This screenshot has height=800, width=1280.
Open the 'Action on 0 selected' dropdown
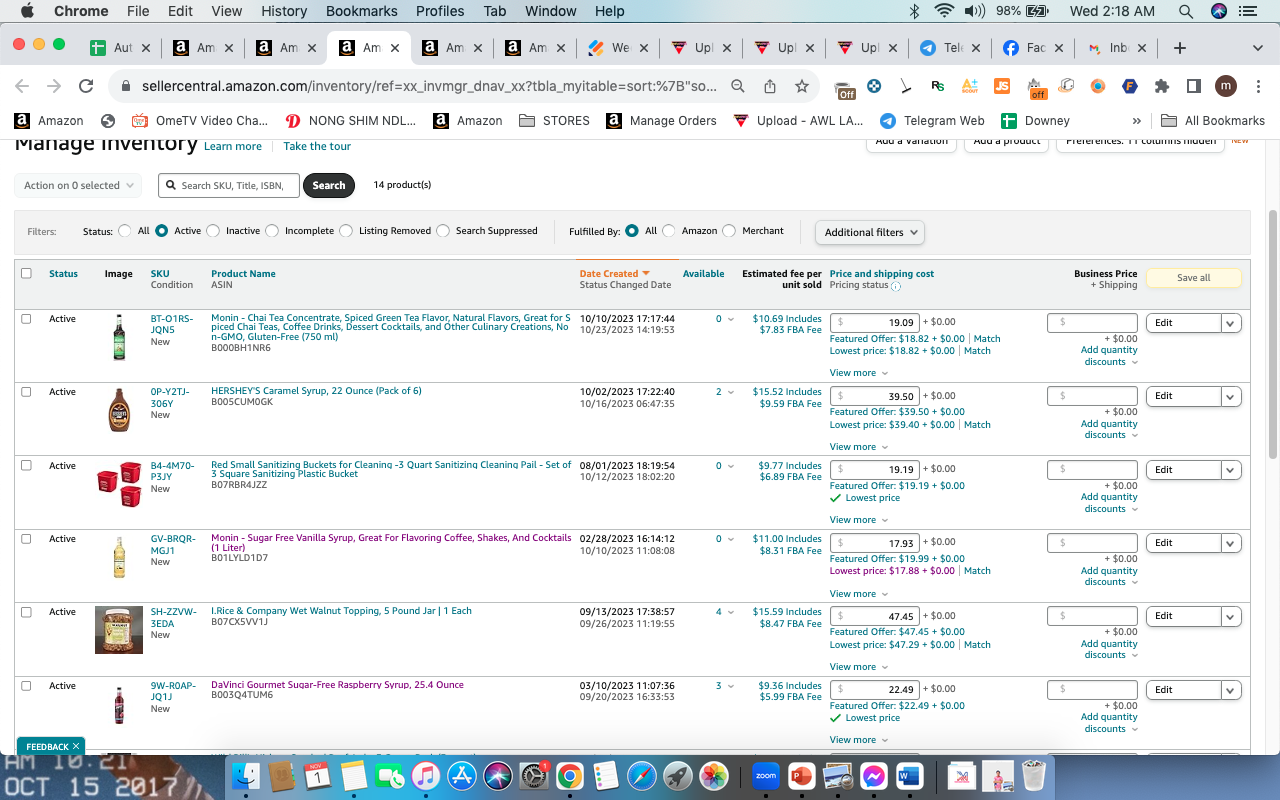click(x=78, y=185)
